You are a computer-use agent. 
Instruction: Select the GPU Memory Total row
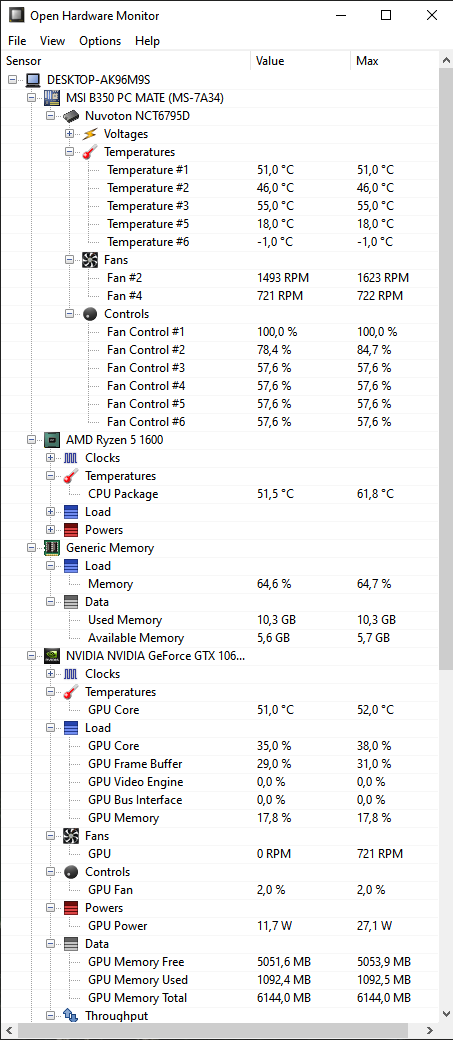[220, 998]
